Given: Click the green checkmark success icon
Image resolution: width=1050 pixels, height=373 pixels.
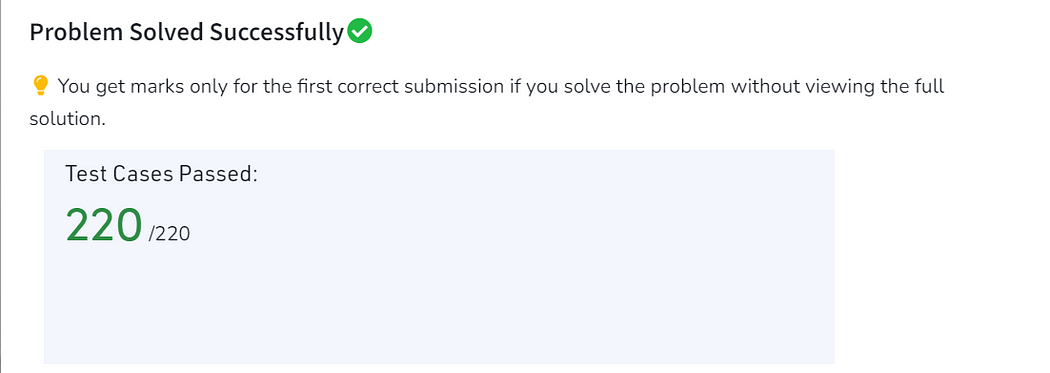Looking at the screenshot, I should (360, 31).
